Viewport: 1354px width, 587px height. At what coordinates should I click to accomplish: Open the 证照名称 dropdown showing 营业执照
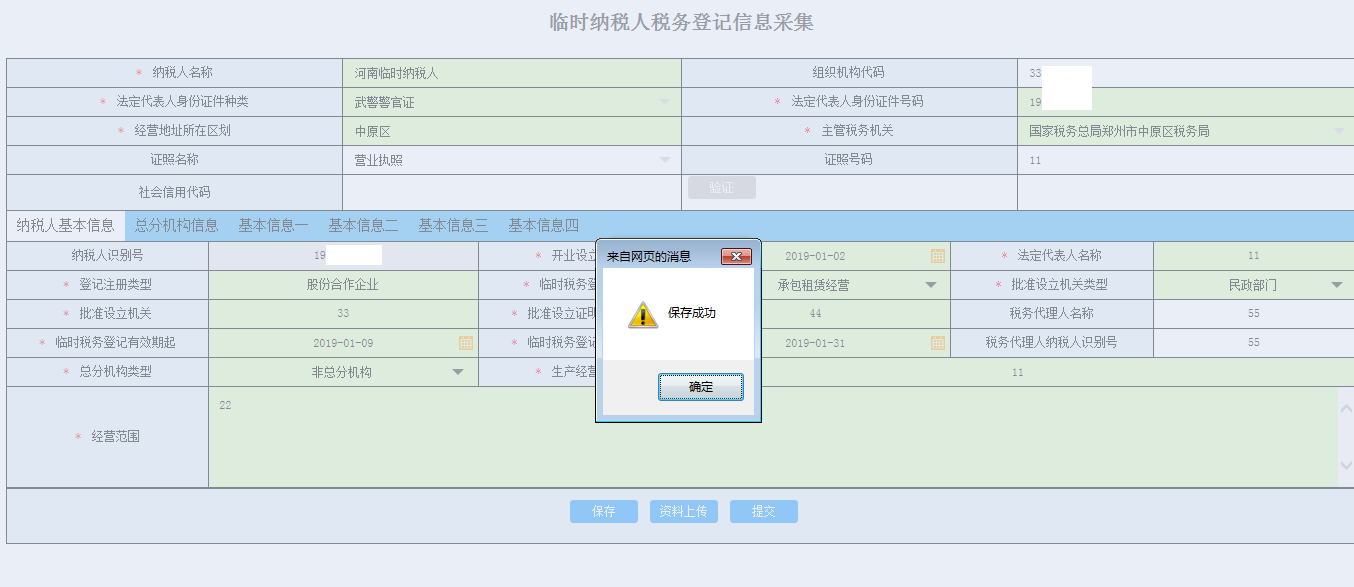point(665,160)
